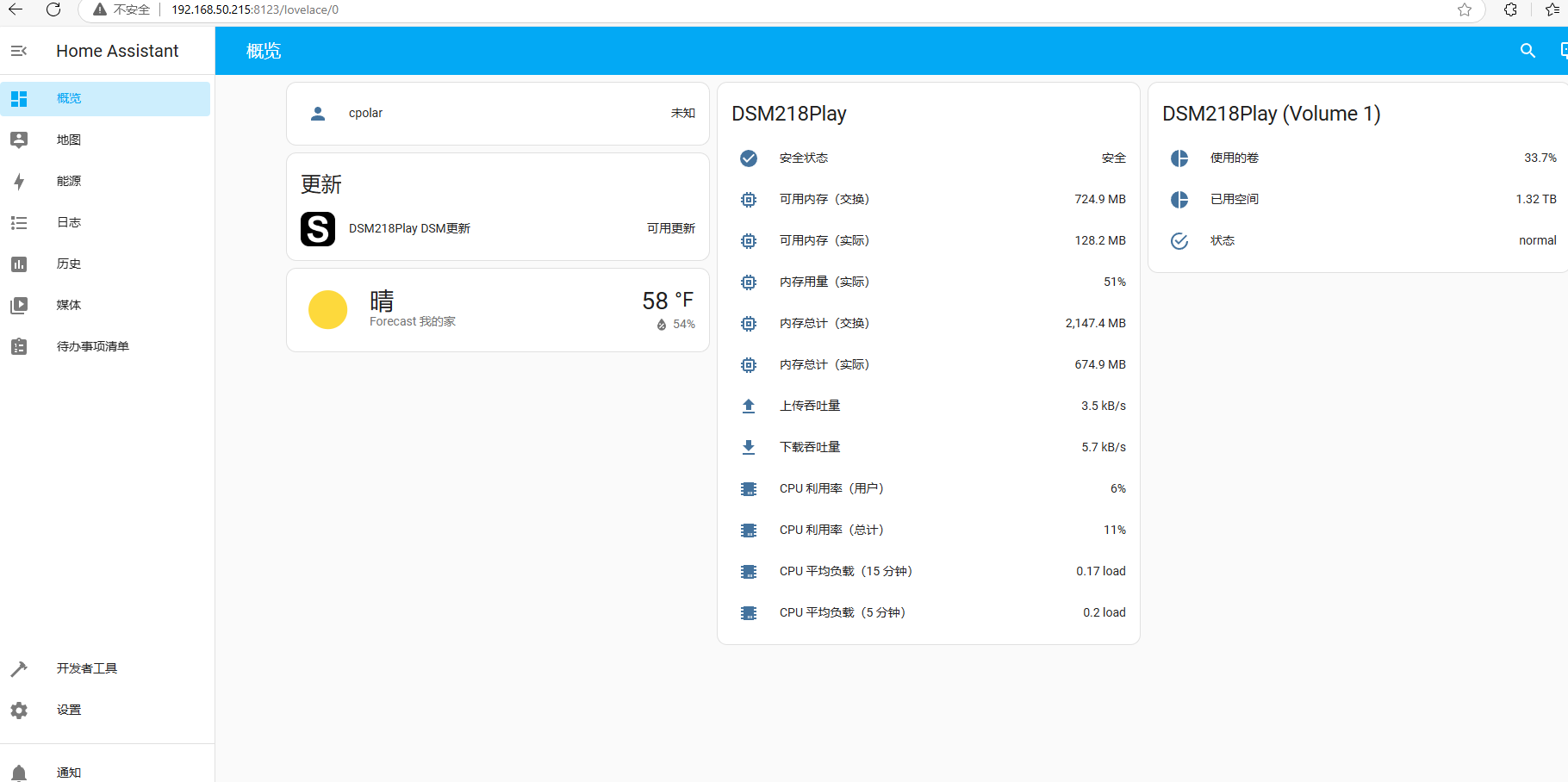1568x782 pixels.
Task: Click the 可用内存（实际）row label
Action: click(x=824, y=241)
